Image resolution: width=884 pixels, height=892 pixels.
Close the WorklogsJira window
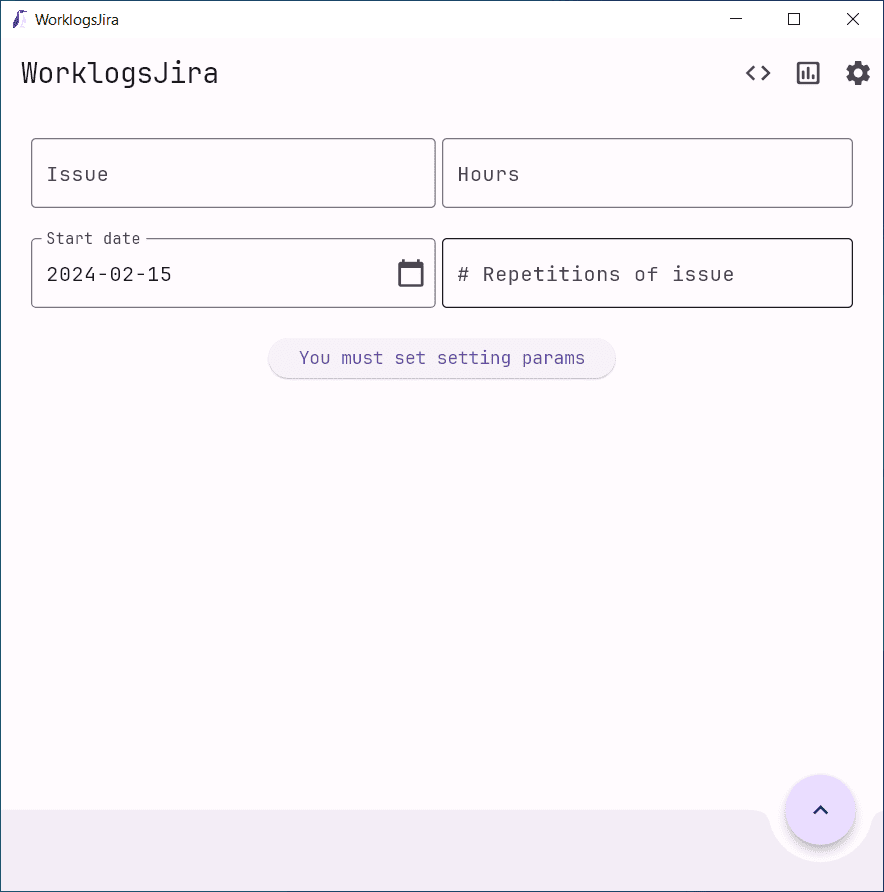[853, 19]
